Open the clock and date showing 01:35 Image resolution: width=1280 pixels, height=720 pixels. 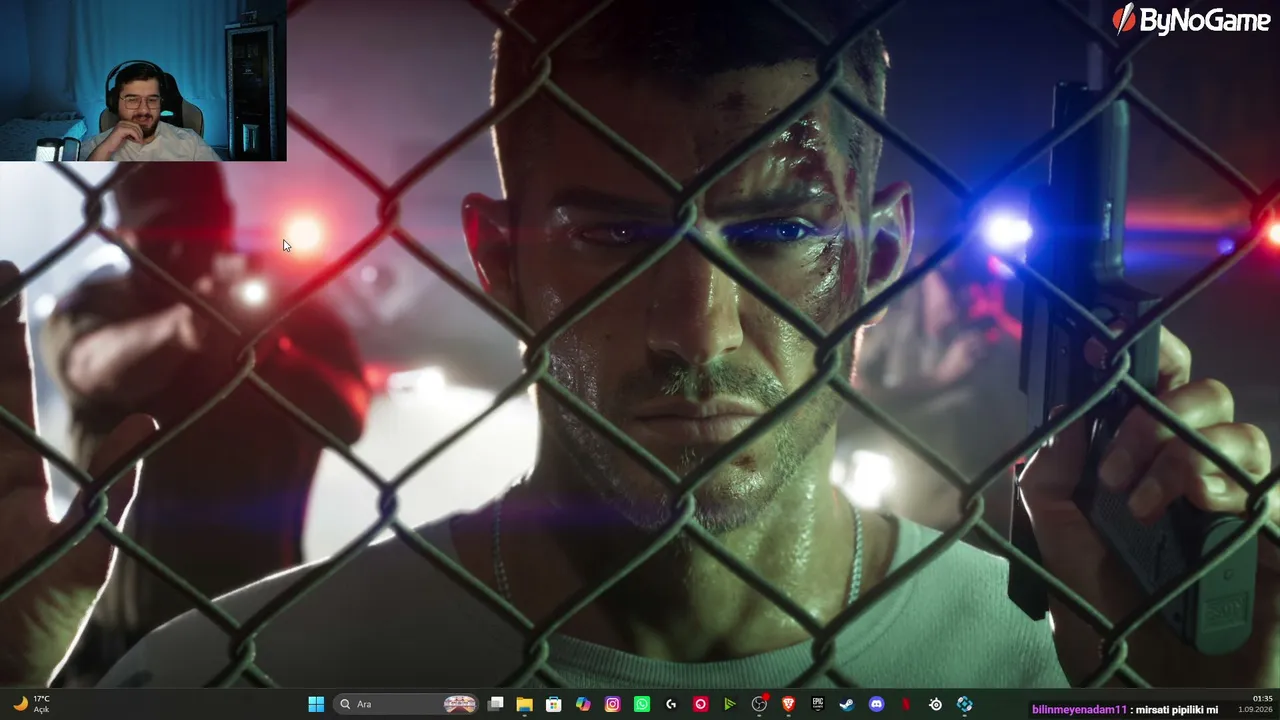(1262, 704)
